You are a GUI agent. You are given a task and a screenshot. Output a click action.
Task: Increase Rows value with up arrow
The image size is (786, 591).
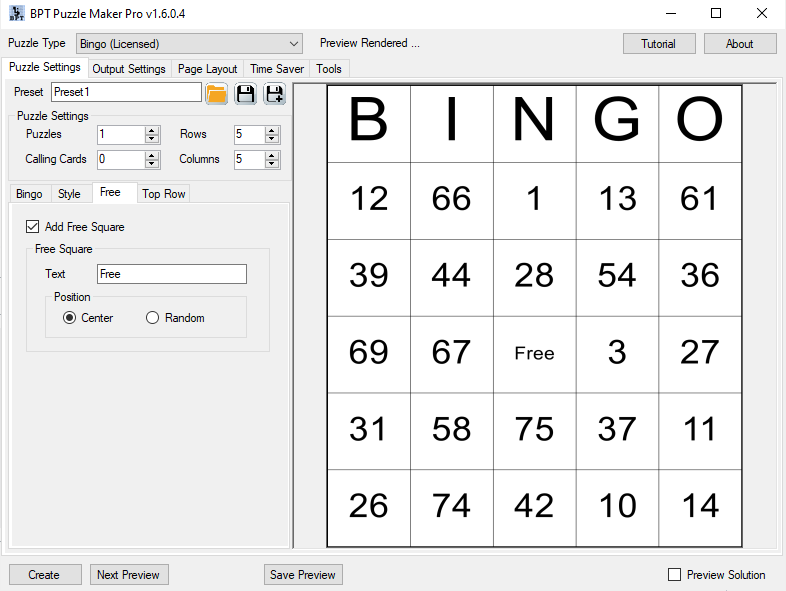click(x=272, y=130)
